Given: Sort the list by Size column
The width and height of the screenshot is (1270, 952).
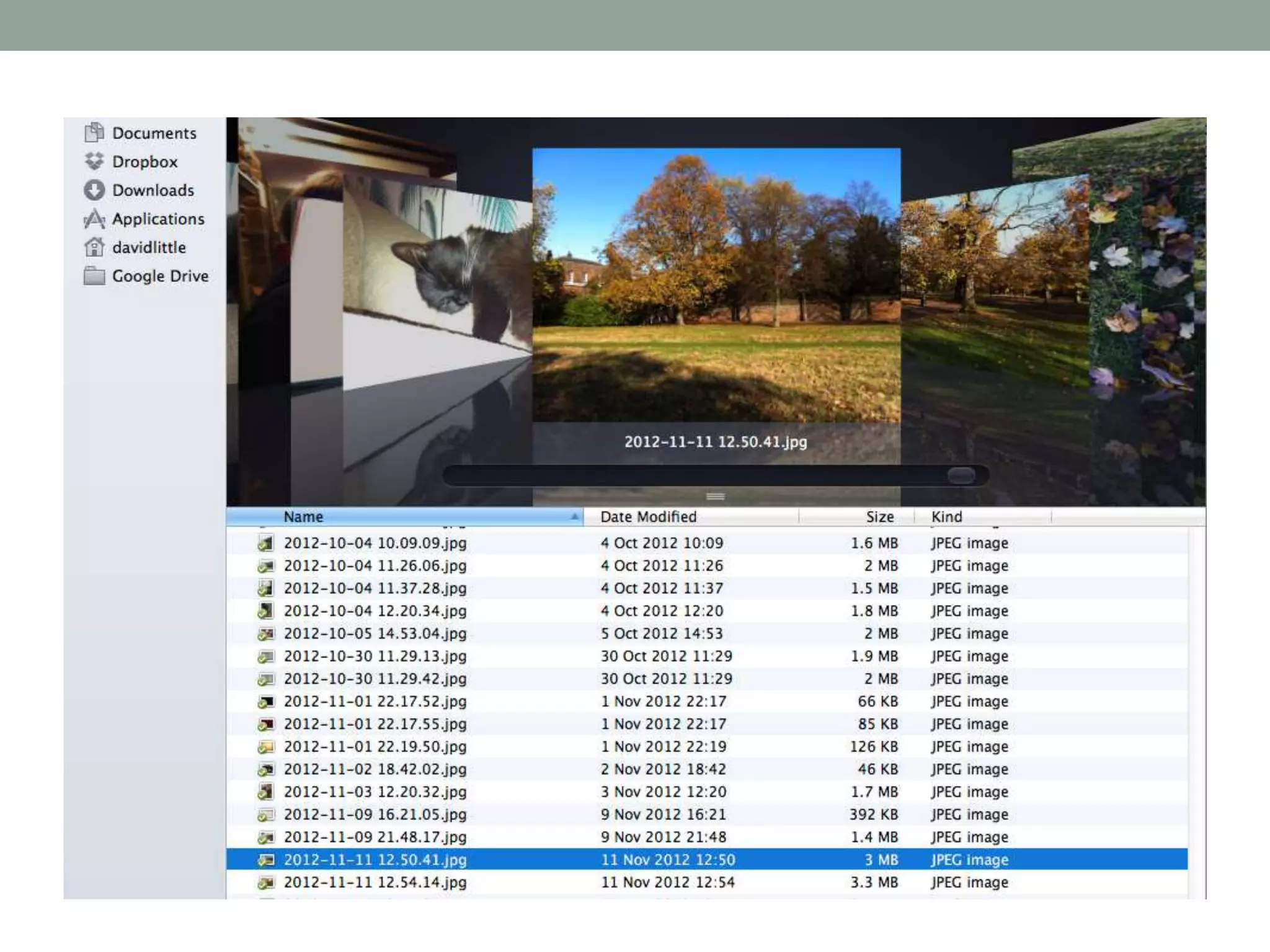Looking at the screenshot, I should point(879,516).
